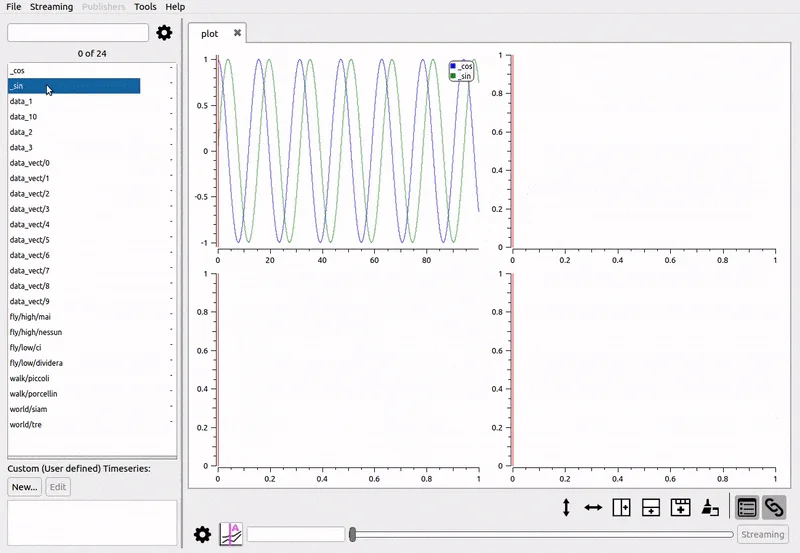Open the Streaming menu

(51, 7)
